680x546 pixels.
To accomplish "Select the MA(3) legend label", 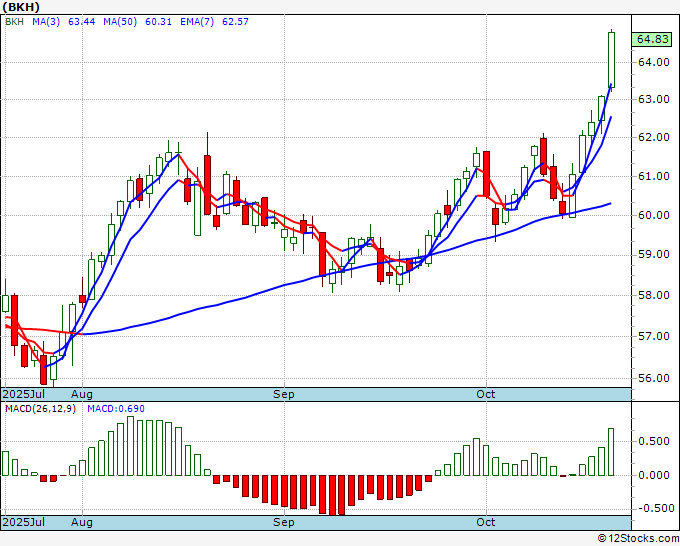I will 46,22.
